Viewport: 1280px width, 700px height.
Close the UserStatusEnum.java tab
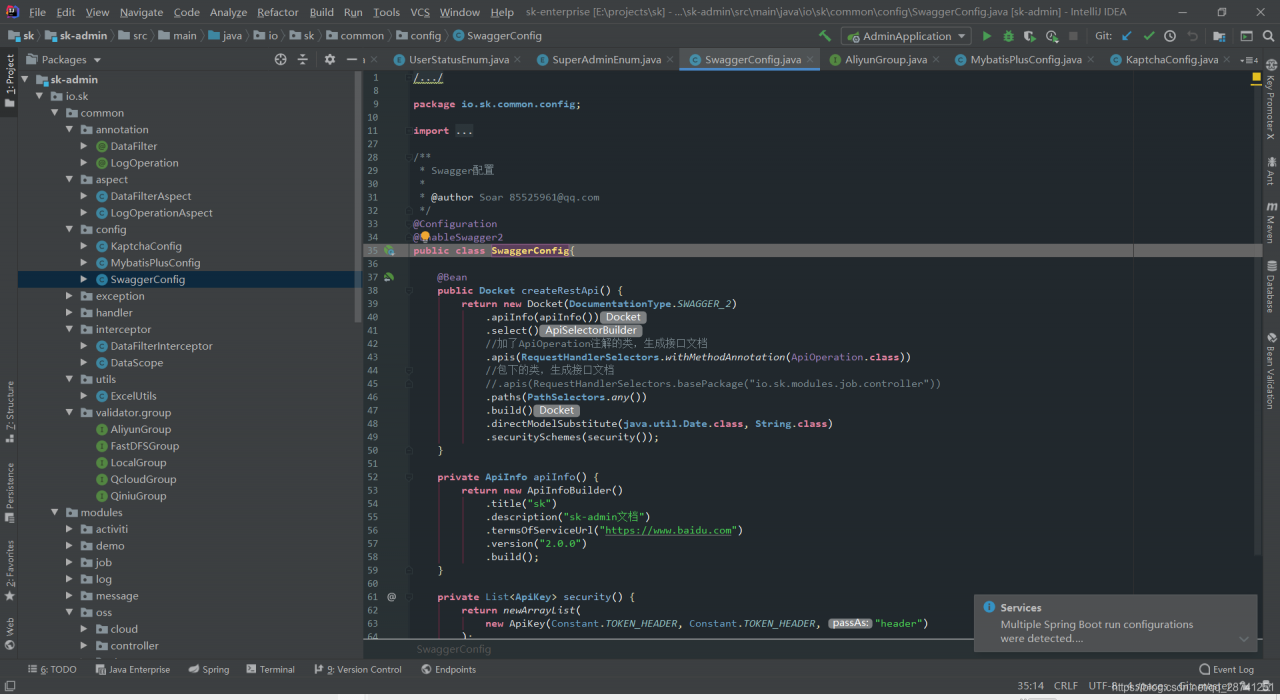coord(519,59)
